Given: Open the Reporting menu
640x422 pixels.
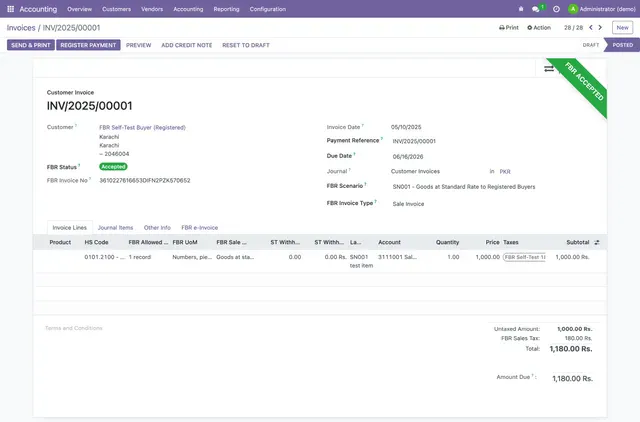Looking at the screenshot, I should 227,9.
